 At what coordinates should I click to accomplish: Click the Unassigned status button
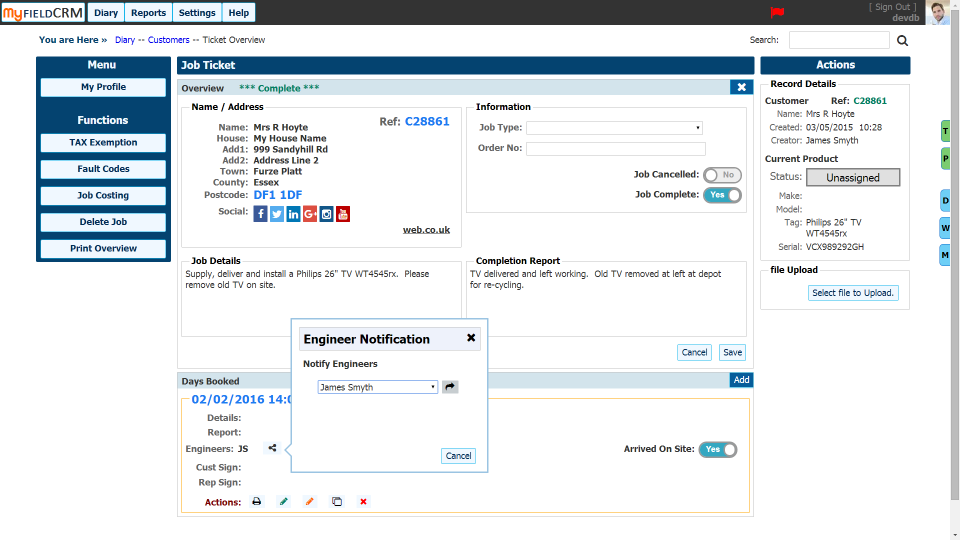[853, 178]
